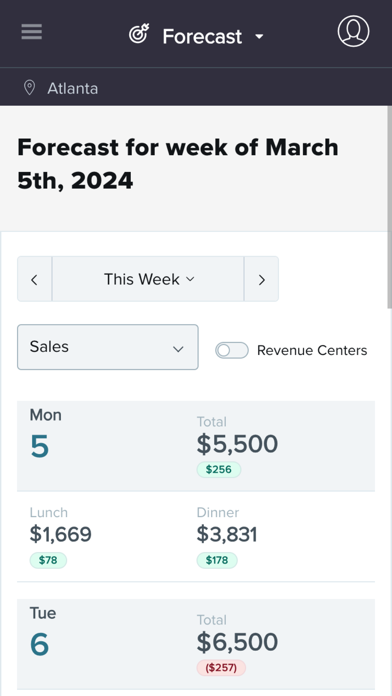Screen dimensions: 392x696
Task: Select the Atlanta location
Action: [x=73, y=88]
